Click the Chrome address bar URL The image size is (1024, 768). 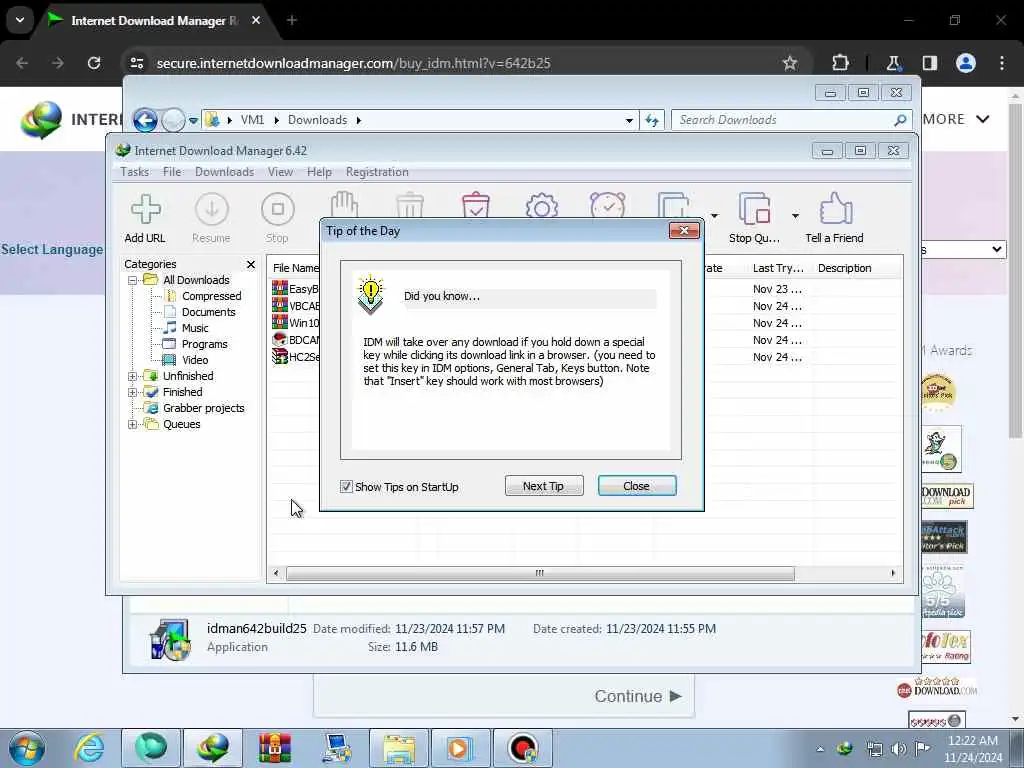click(353, 63)
